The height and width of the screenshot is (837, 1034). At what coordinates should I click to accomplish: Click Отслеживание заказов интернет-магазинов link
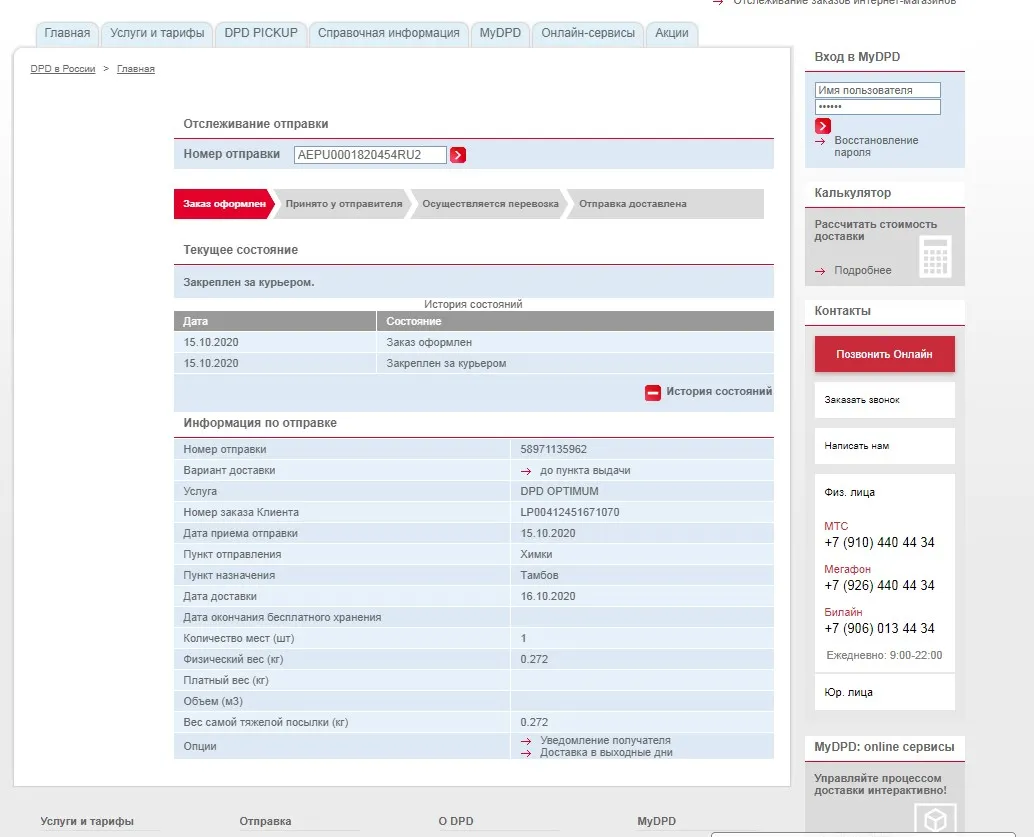coord(845,3)
